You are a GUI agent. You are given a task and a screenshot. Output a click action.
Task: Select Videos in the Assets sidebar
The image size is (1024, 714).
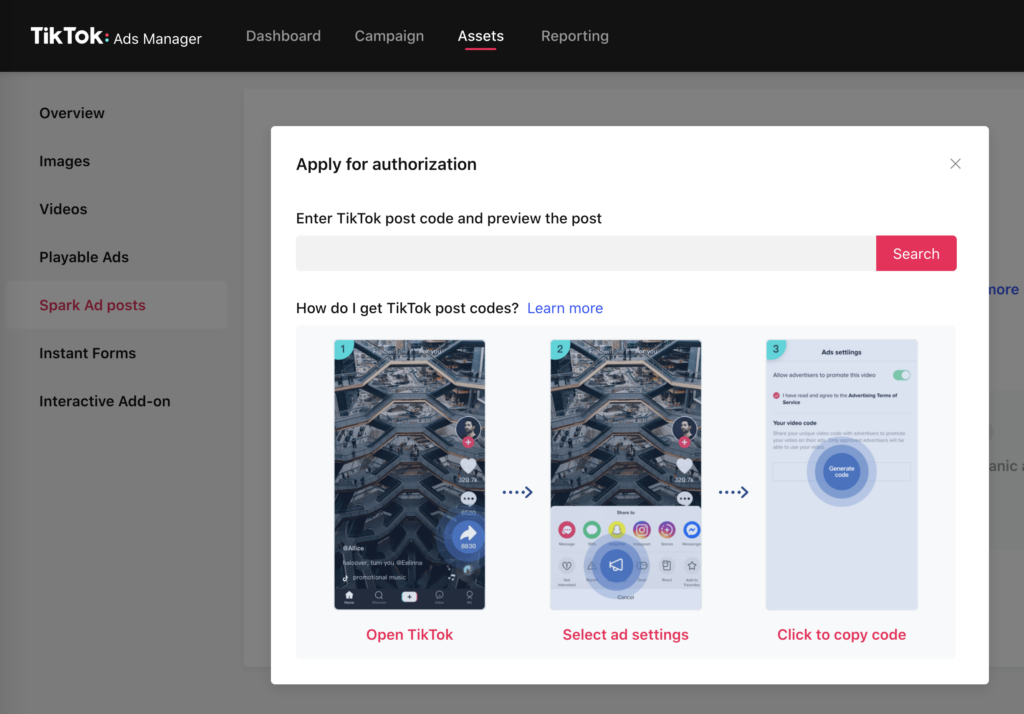coord(63,208)
